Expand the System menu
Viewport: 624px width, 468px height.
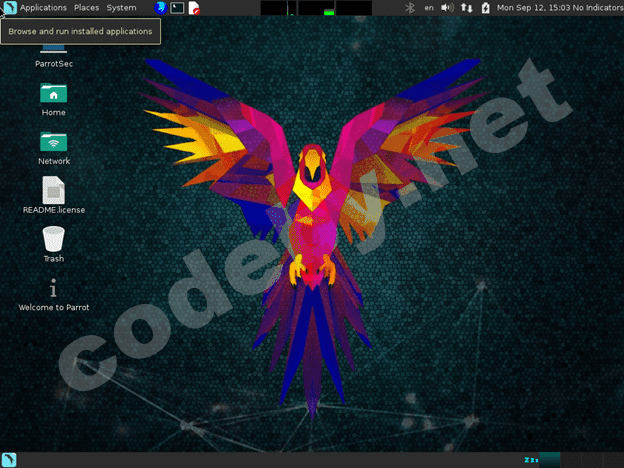click(121, 8)
